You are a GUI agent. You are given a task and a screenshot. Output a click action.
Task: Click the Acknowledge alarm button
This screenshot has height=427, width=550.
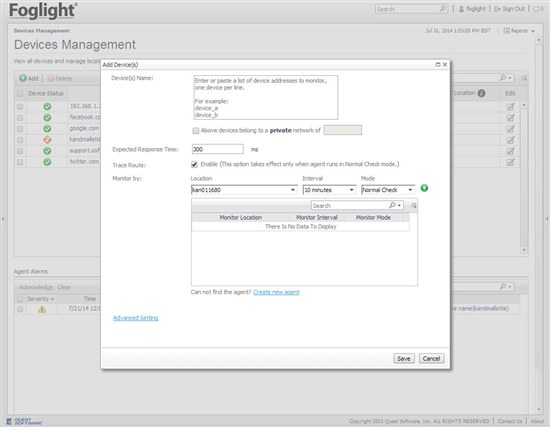[x=36, y=287]
